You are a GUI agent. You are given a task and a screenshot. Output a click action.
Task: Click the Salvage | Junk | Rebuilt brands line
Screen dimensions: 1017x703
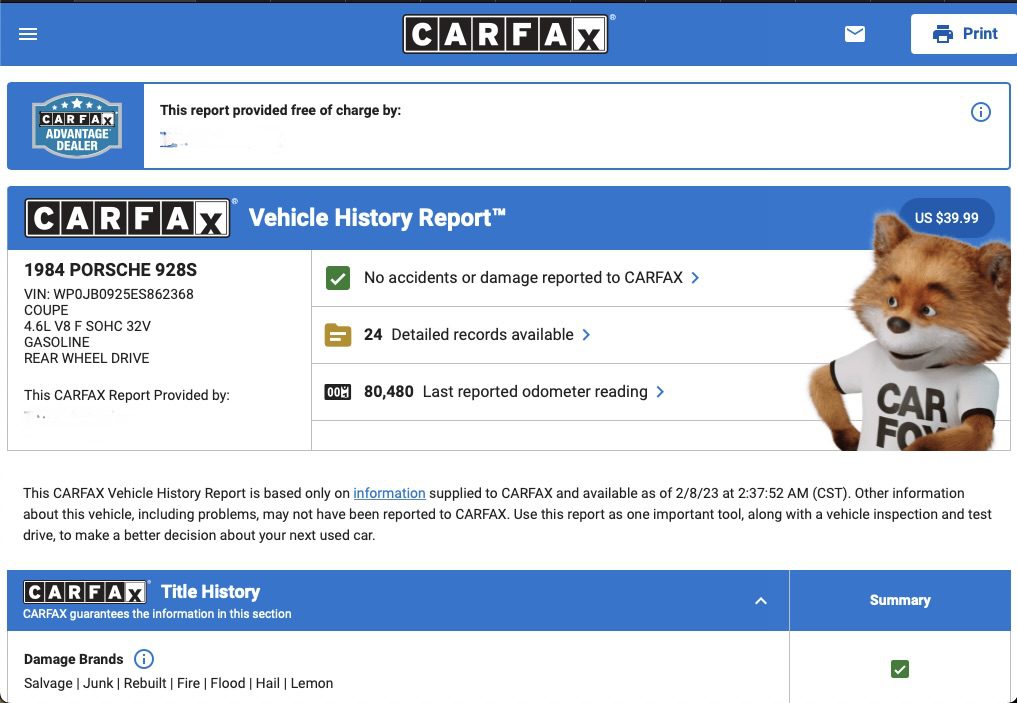tap(178, 683)
